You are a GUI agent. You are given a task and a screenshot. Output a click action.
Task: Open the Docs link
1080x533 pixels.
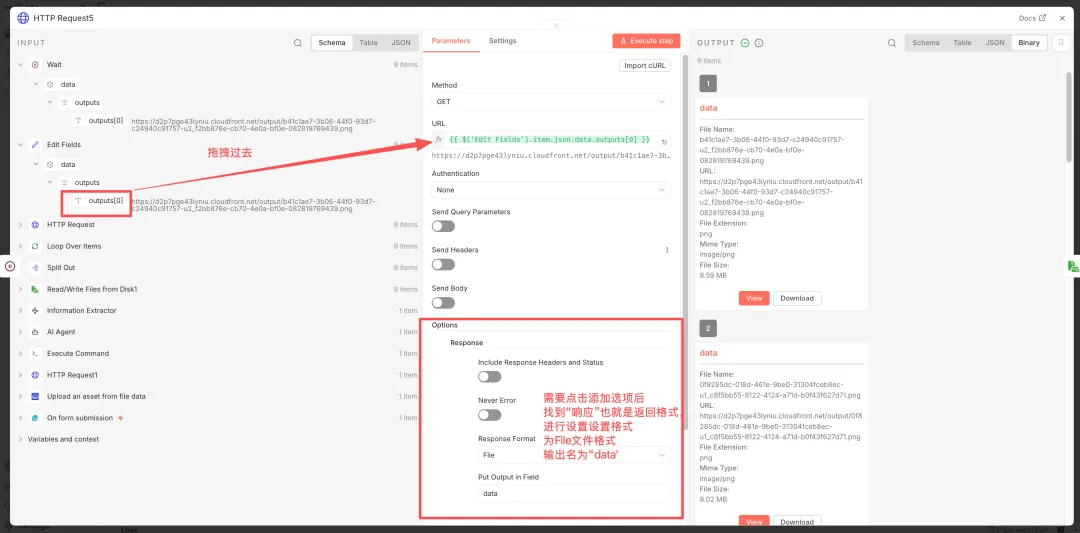tap(1032, 19)
